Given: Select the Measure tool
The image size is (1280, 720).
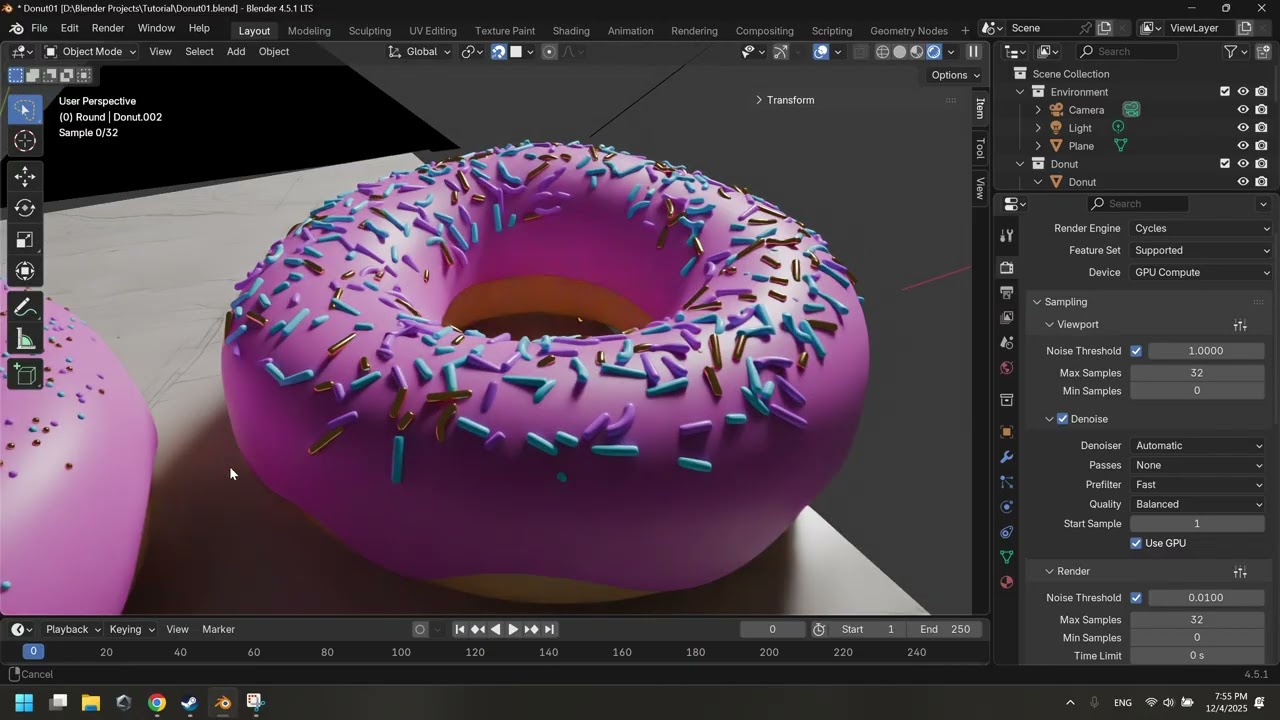Looking at the screenshot, I should click(x=25, y=340).
